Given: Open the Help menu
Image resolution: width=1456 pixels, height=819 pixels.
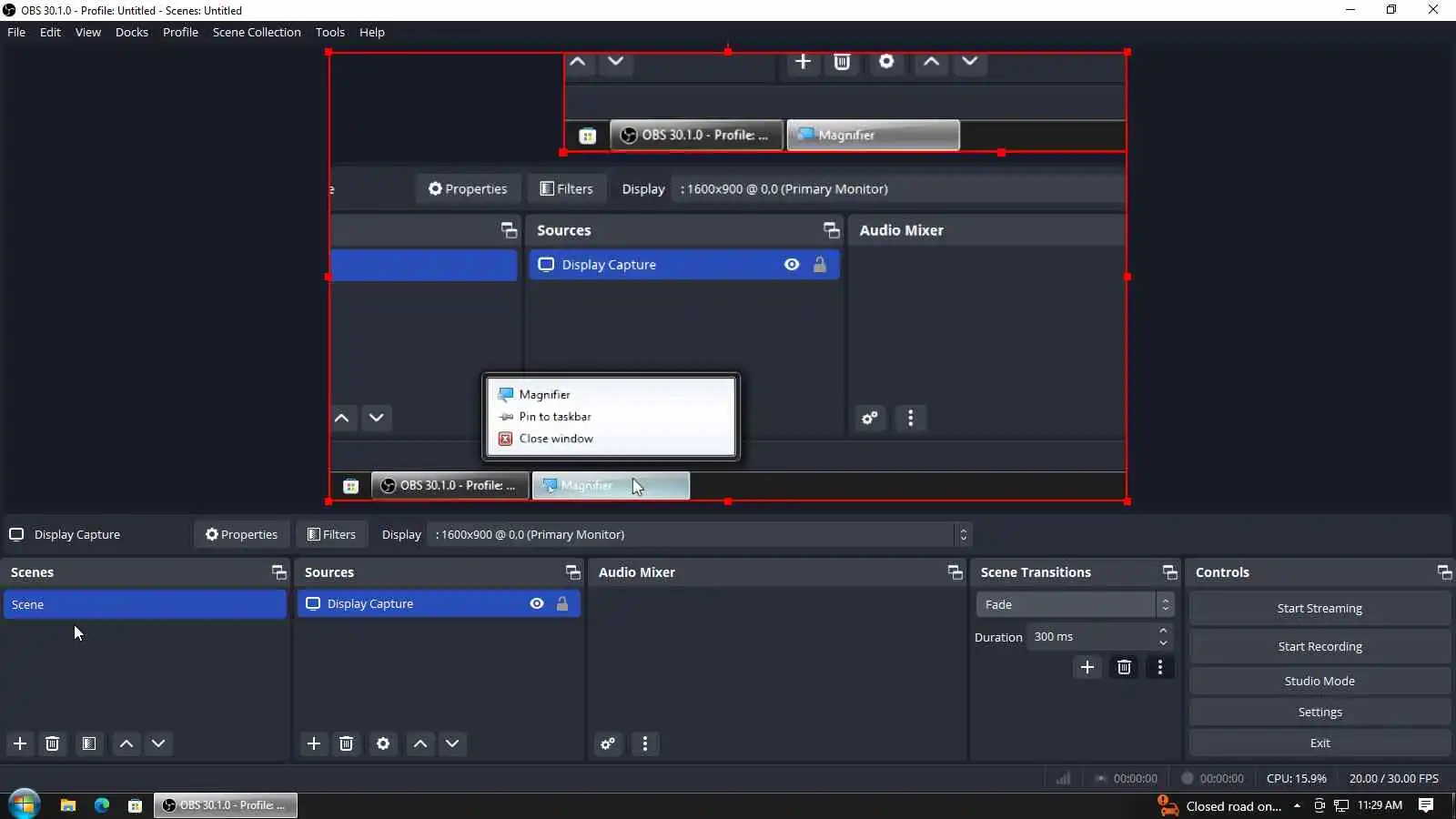Looking at the screenshot, I should point(372,32).
